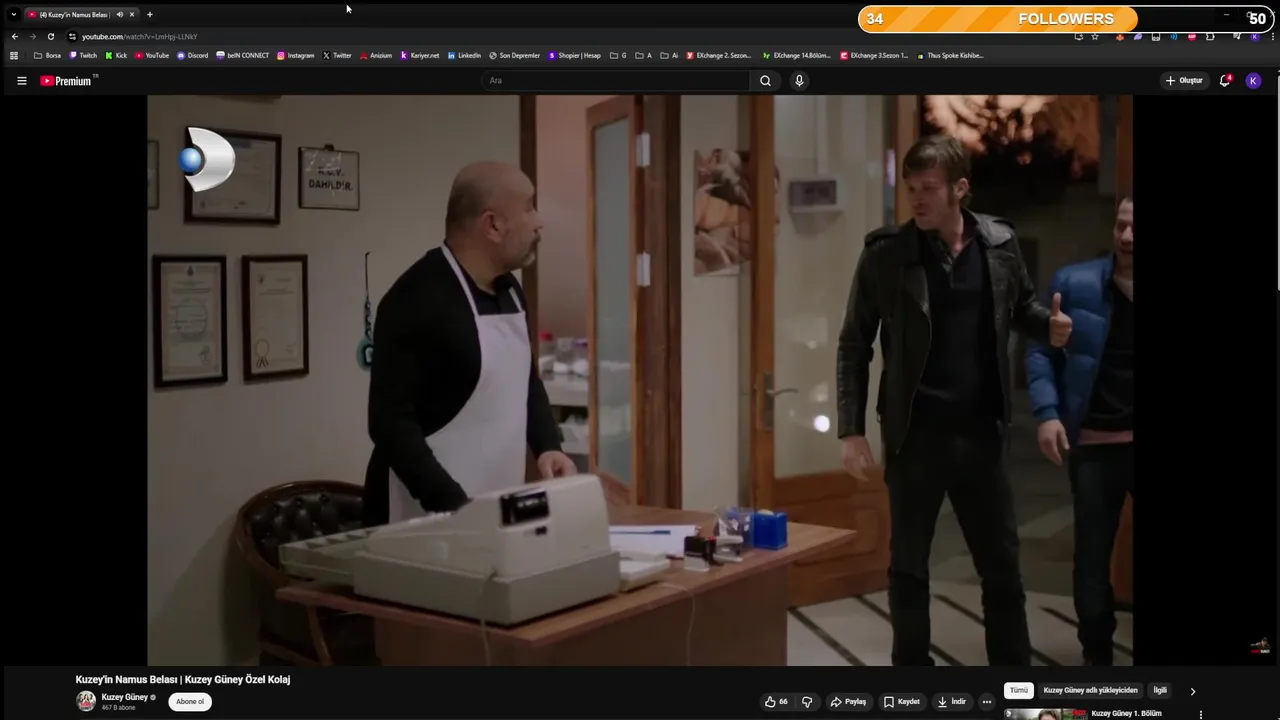Select the Tümü filter chip

1018,691
